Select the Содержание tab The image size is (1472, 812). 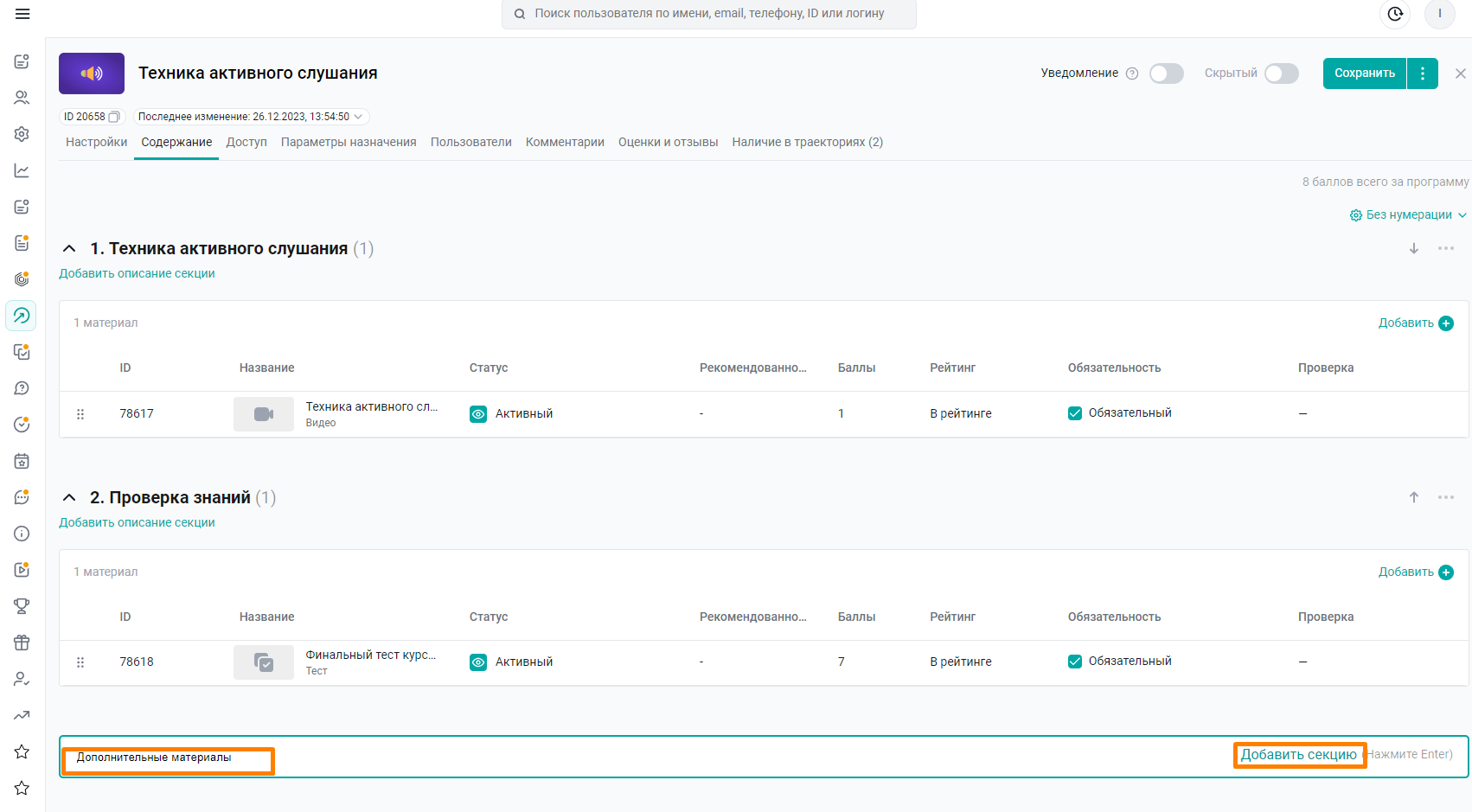176,143
